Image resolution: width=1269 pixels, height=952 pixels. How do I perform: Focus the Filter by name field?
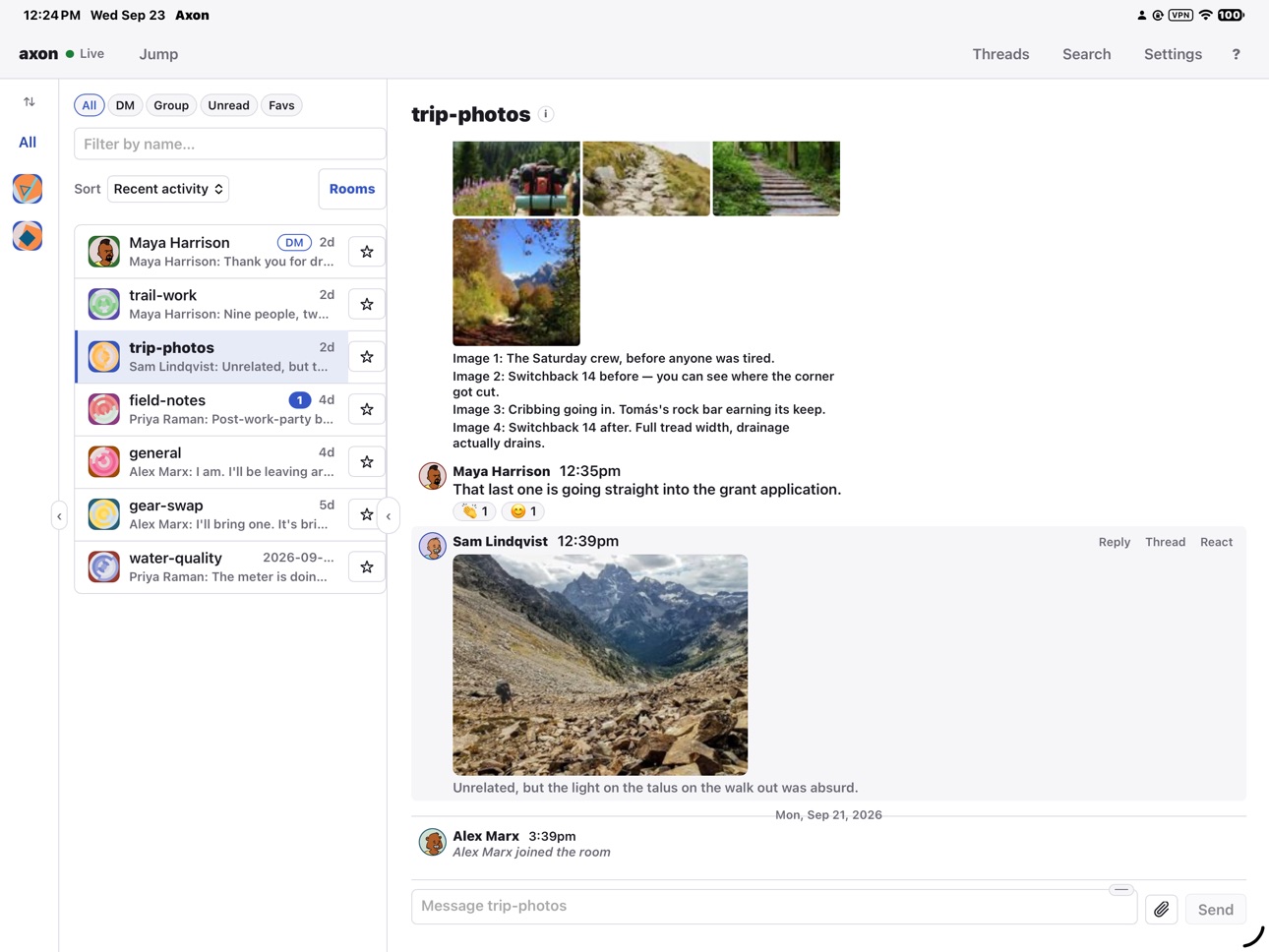click(230, 144)
